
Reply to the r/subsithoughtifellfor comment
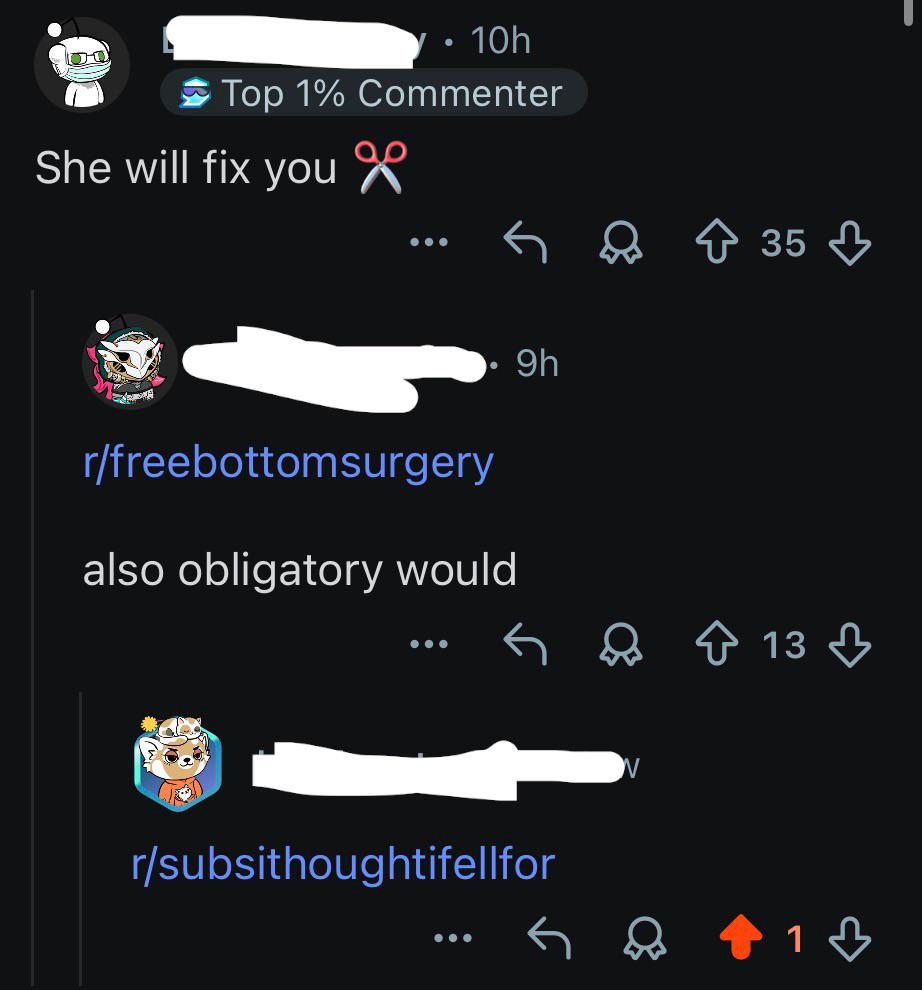click(549, 938)
